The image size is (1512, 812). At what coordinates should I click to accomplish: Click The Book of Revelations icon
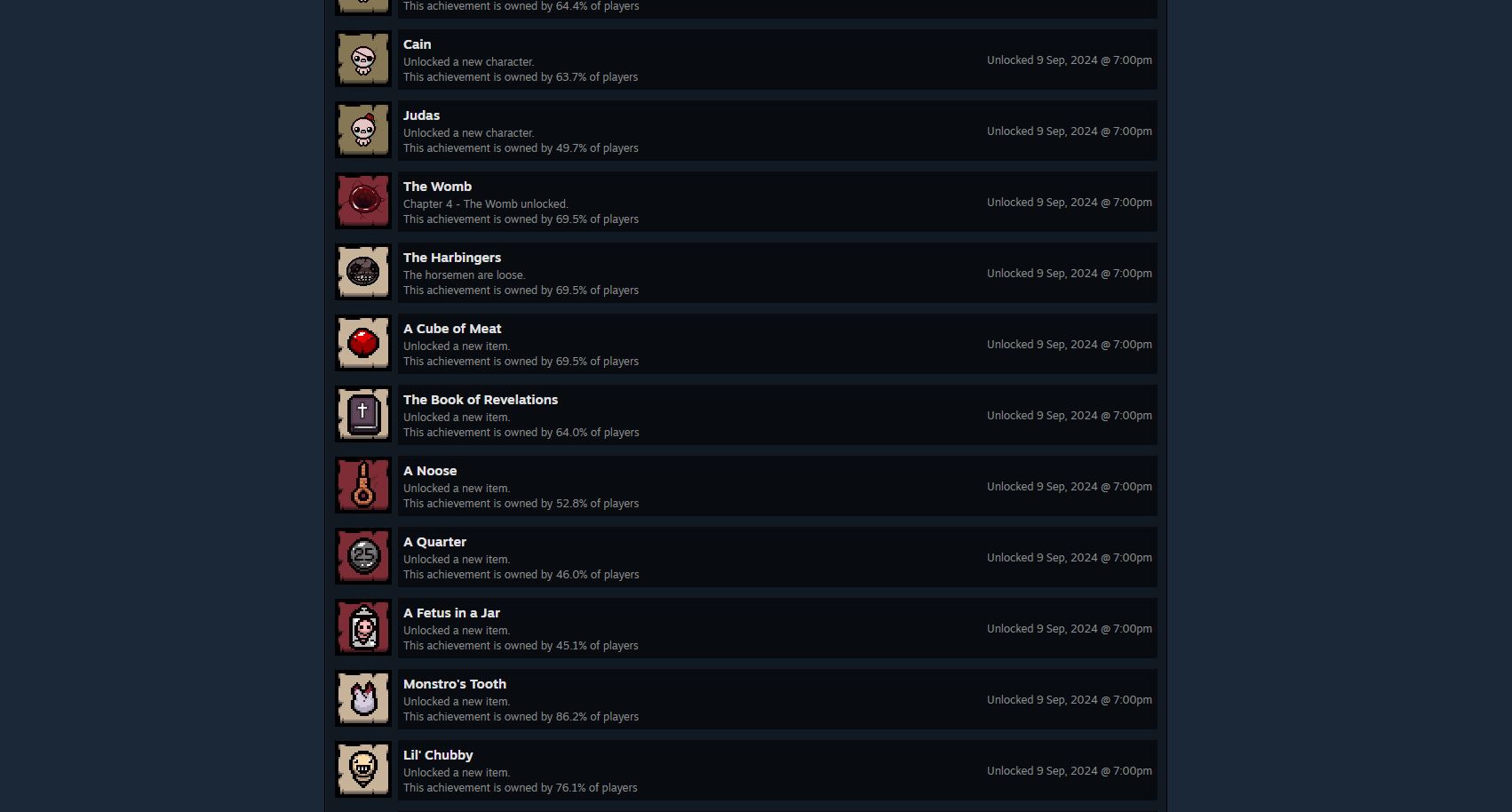363,415
